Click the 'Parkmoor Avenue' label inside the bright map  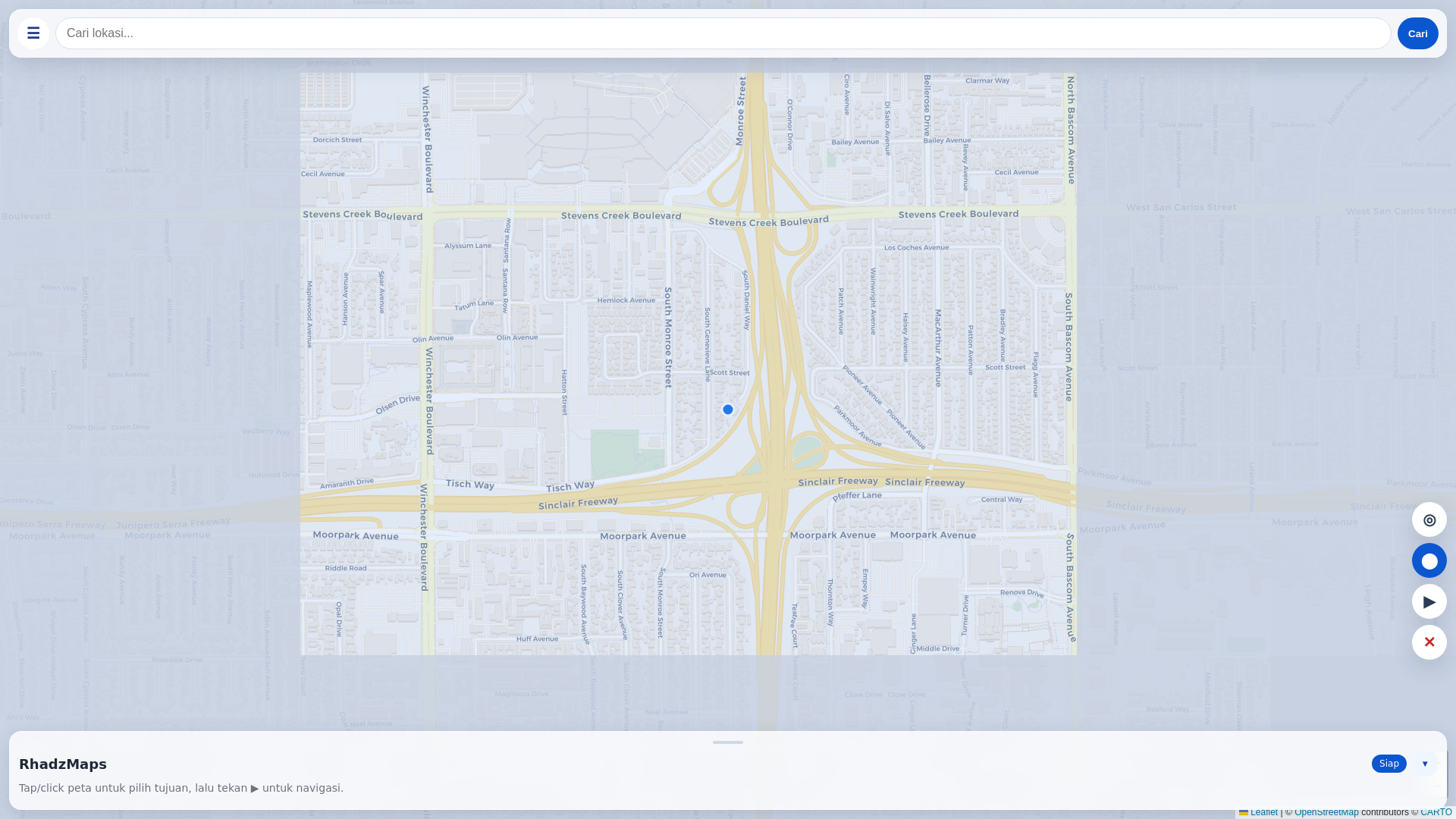858,426
